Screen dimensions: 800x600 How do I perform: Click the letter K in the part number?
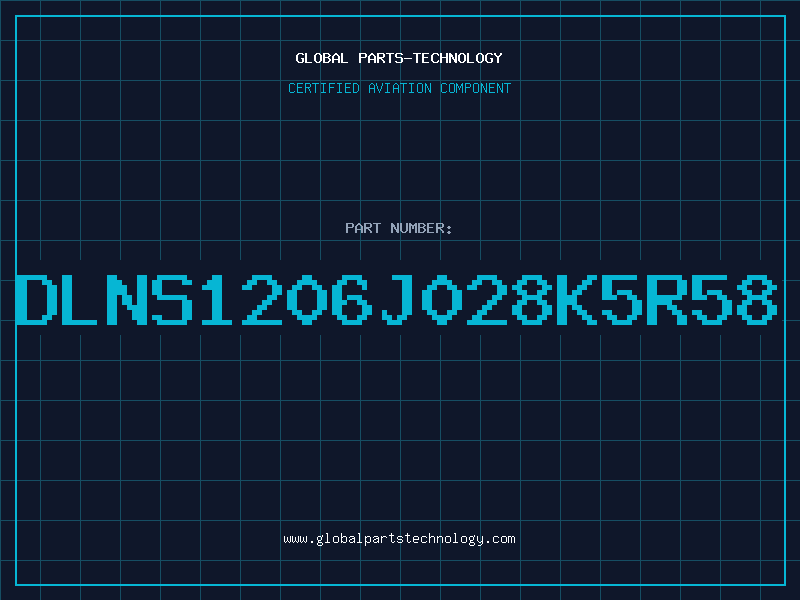coord(577,299)
